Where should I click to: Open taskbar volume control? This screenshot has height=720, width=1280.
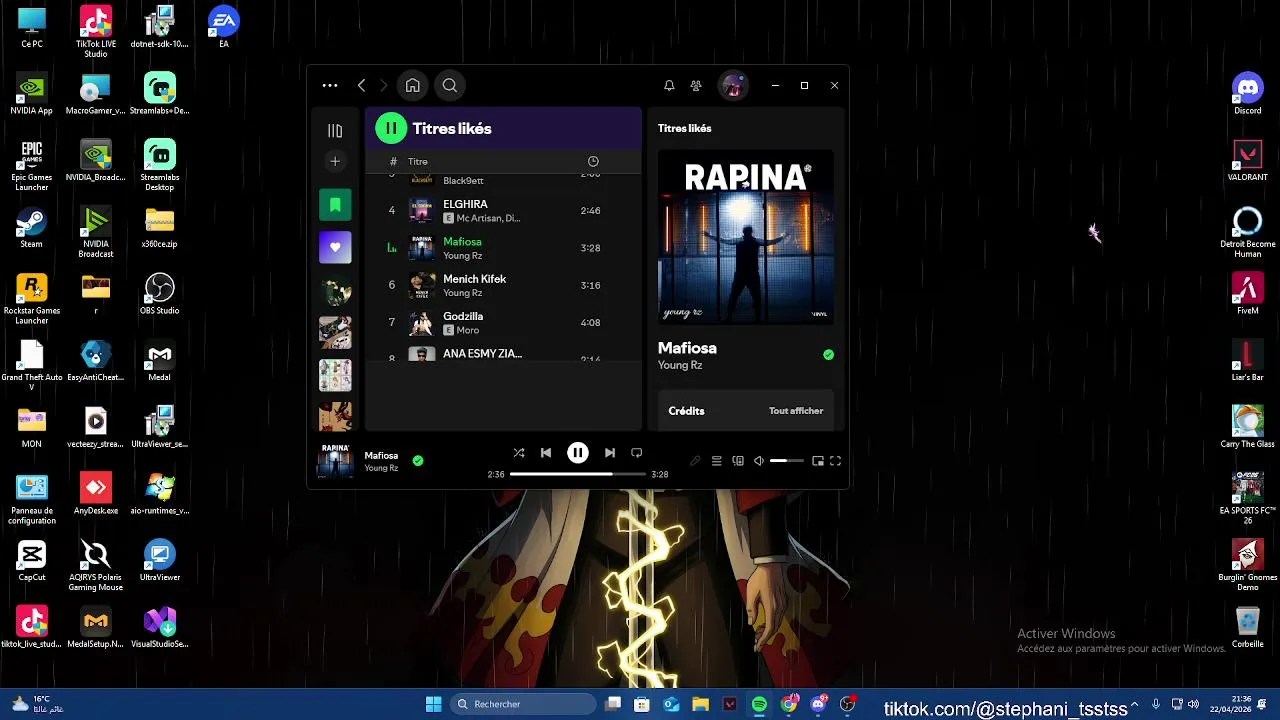point(1193,705)
